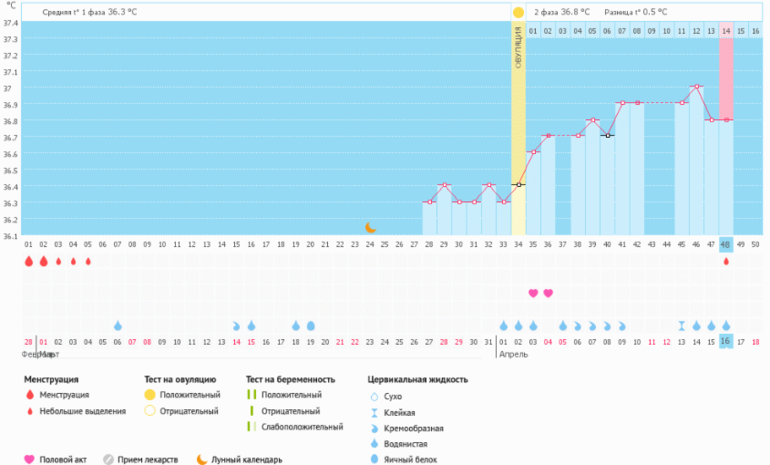Click the yellow ovulation circle above the chart
The image size is (770, 465).
[518, 12]
